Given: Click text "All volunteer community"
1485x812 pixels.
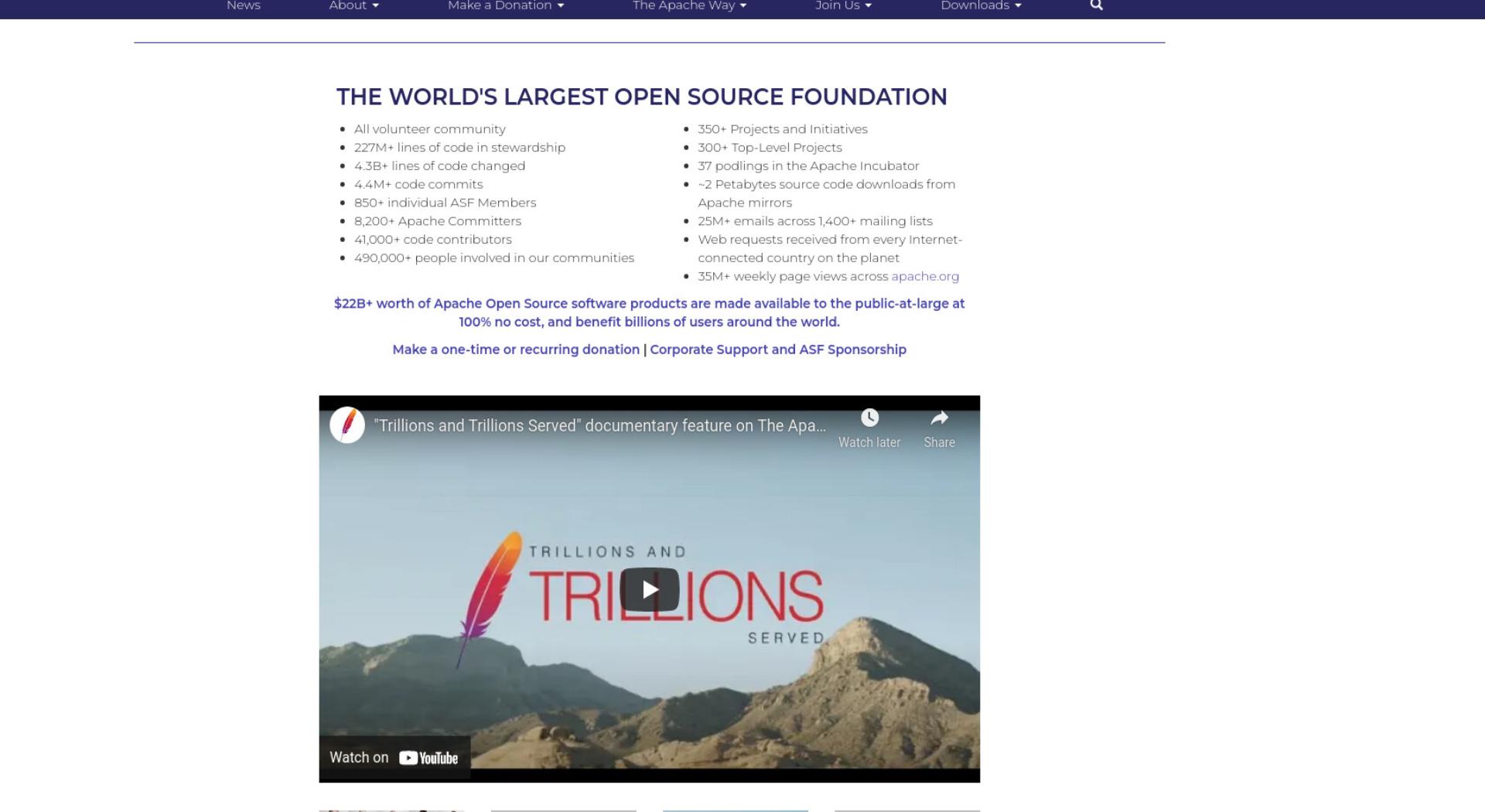Looking at the screenshot, I should click(430, 129).
